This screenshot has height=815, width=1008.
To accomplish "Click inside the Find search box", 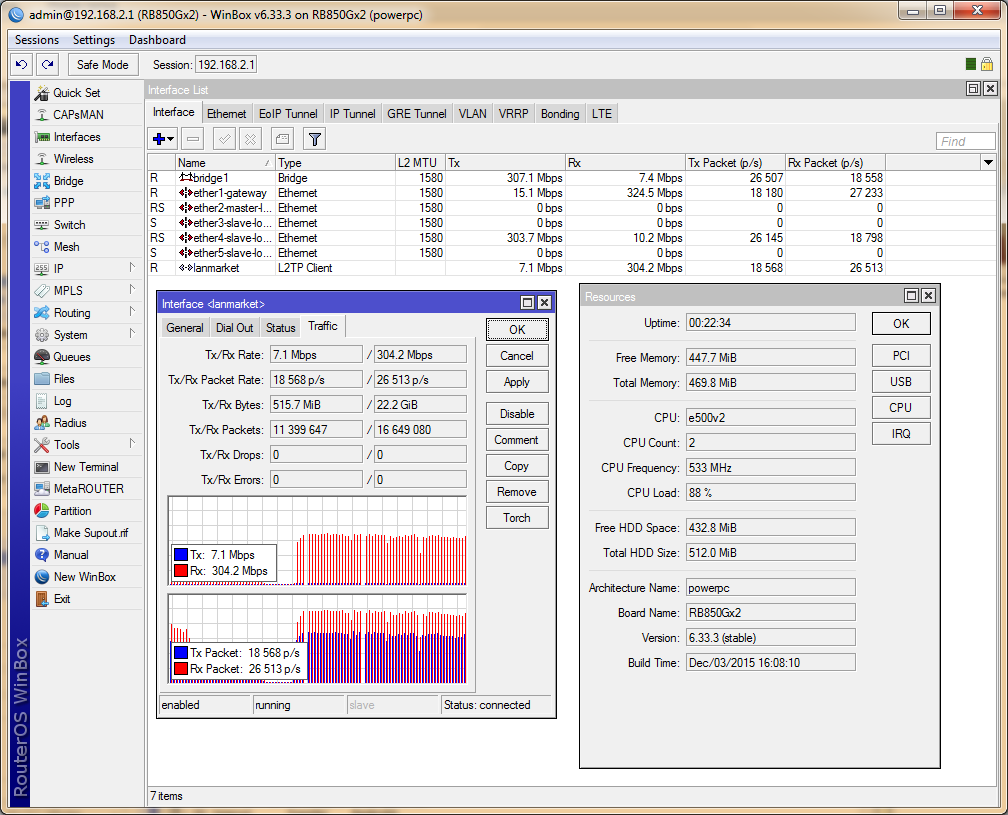I will pos(965,140).
